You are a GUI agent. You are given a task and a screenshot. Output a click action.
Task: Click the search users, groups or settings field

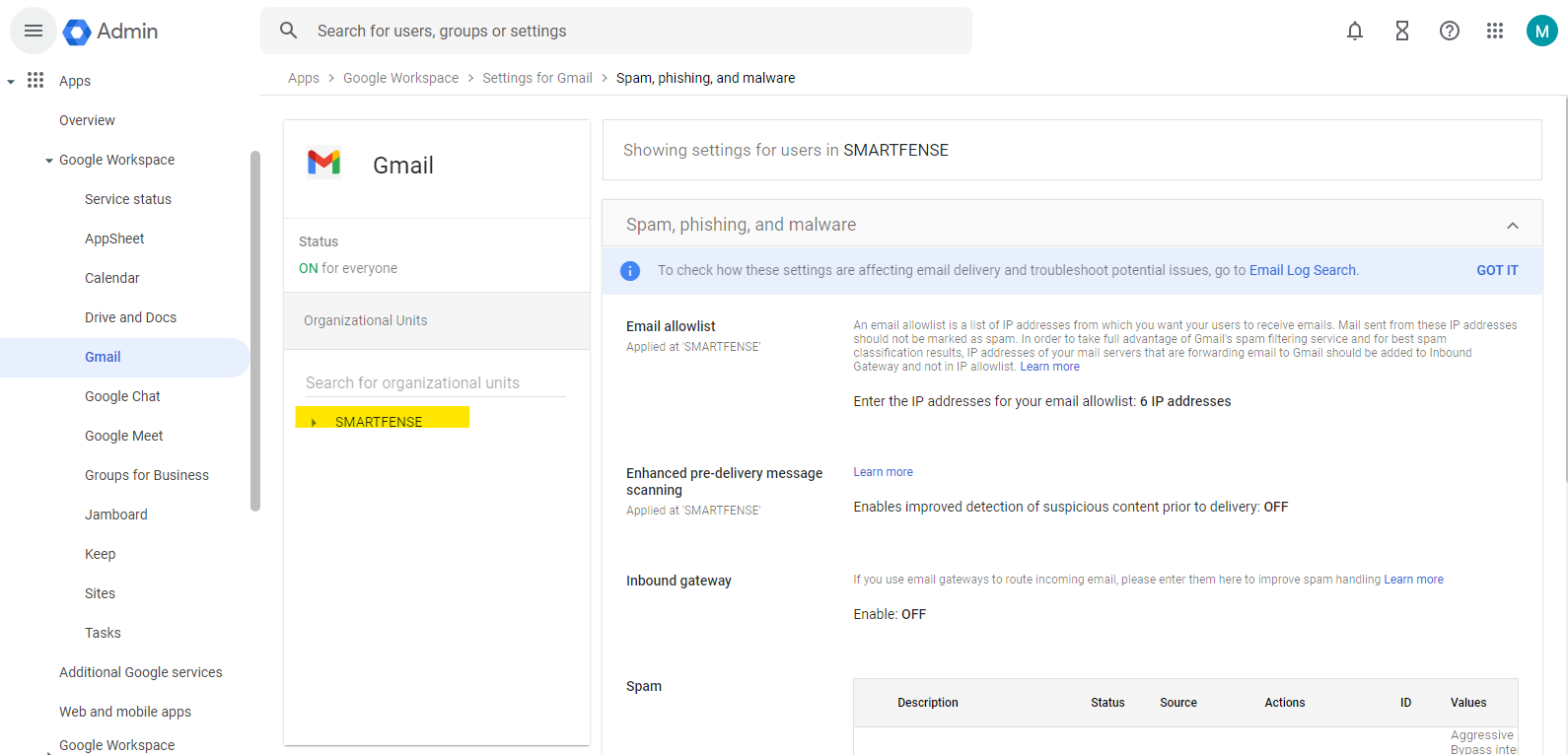point(616,31)
